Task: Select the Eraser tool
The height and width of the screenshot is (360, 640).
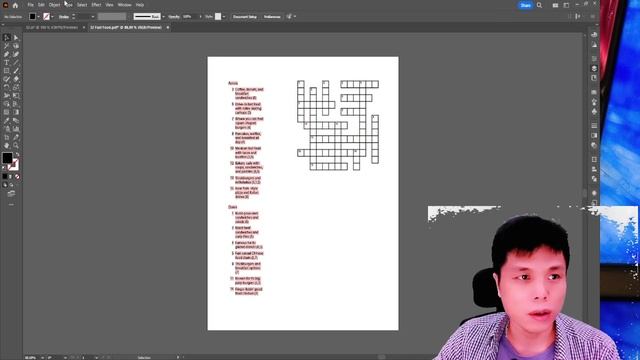Action: pyautogui.click(x=16, y=79)
